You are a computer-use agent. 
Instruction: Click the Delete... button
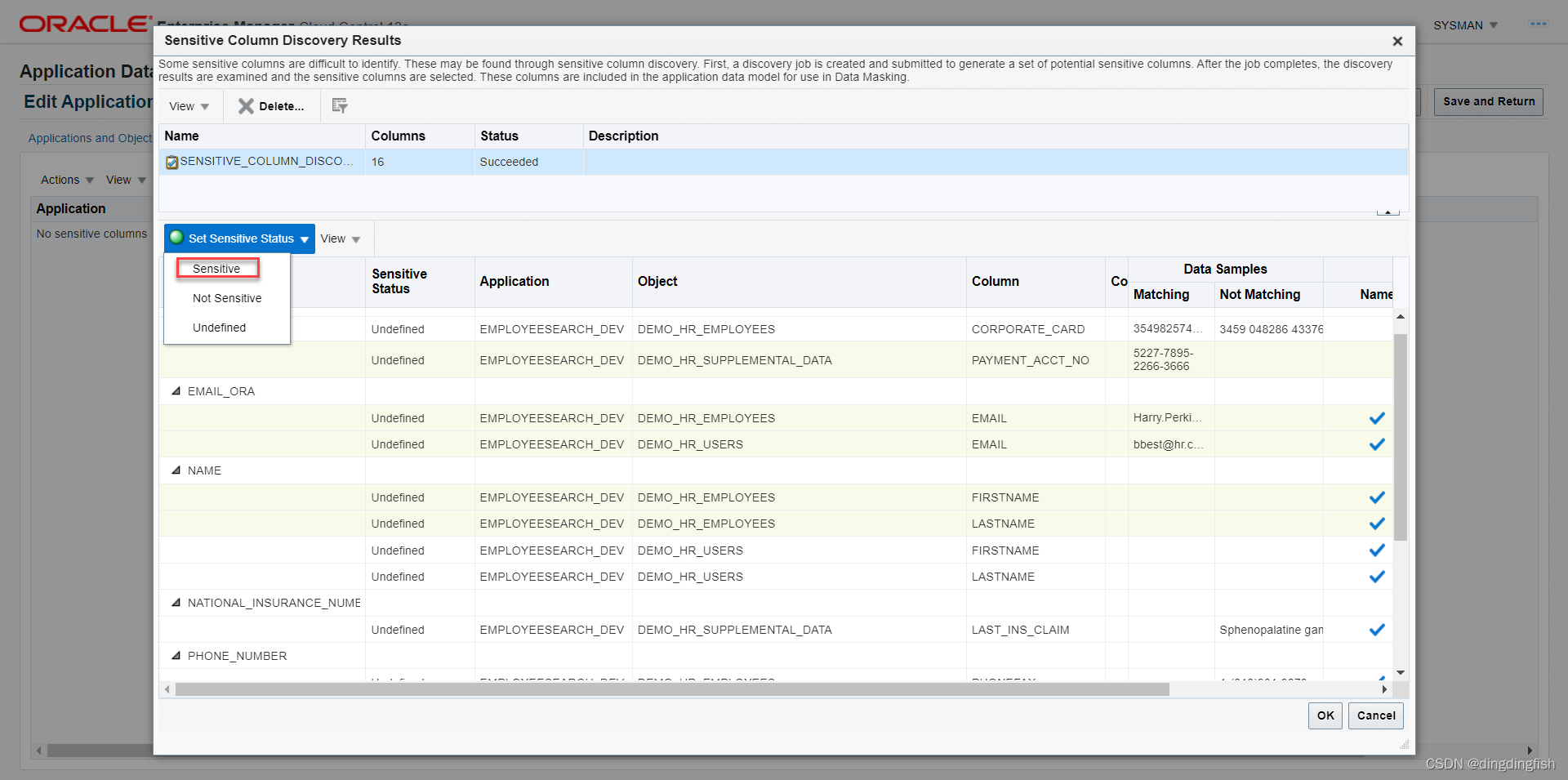click(271, 106)
